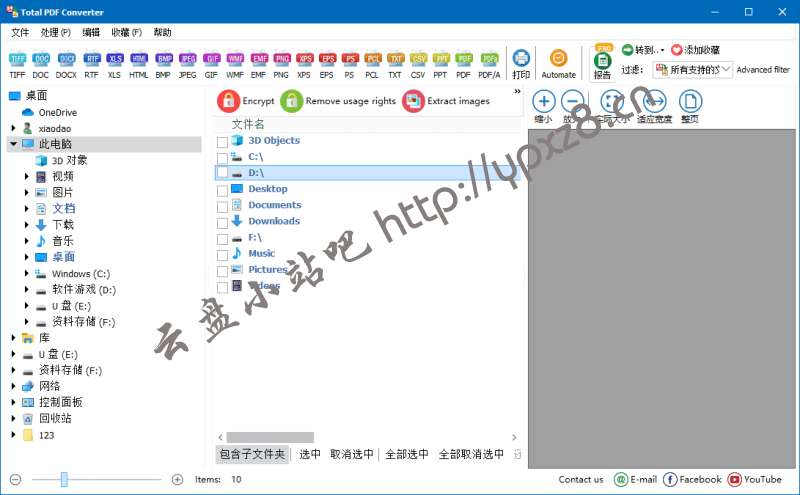Convert to TIFF format icon
This screenshot has width=800, height=495.
(17, 65)
